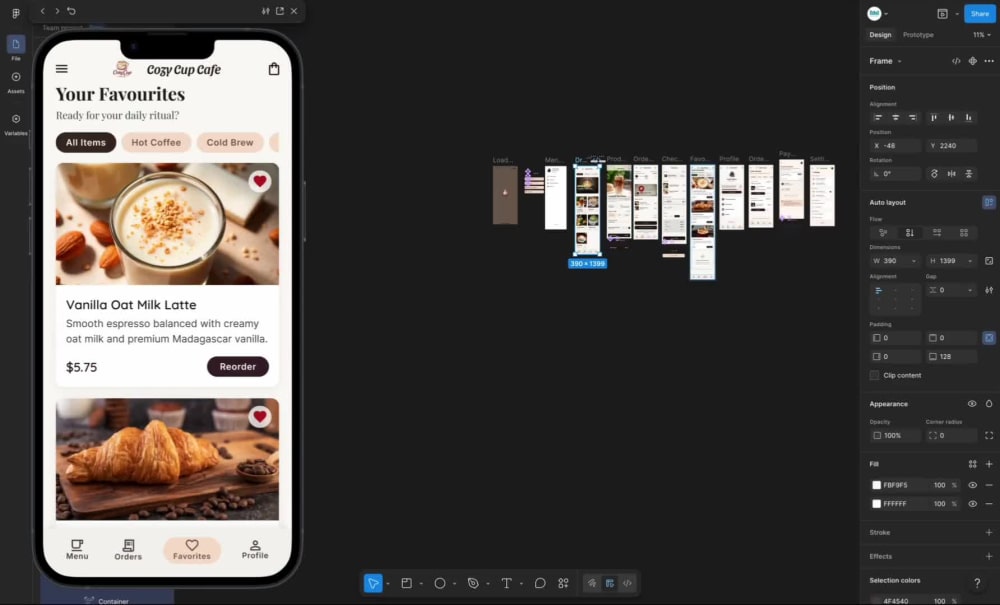Open the shopping bag in phone preview
Screen dimensions: 1000x605
[274, 69]
